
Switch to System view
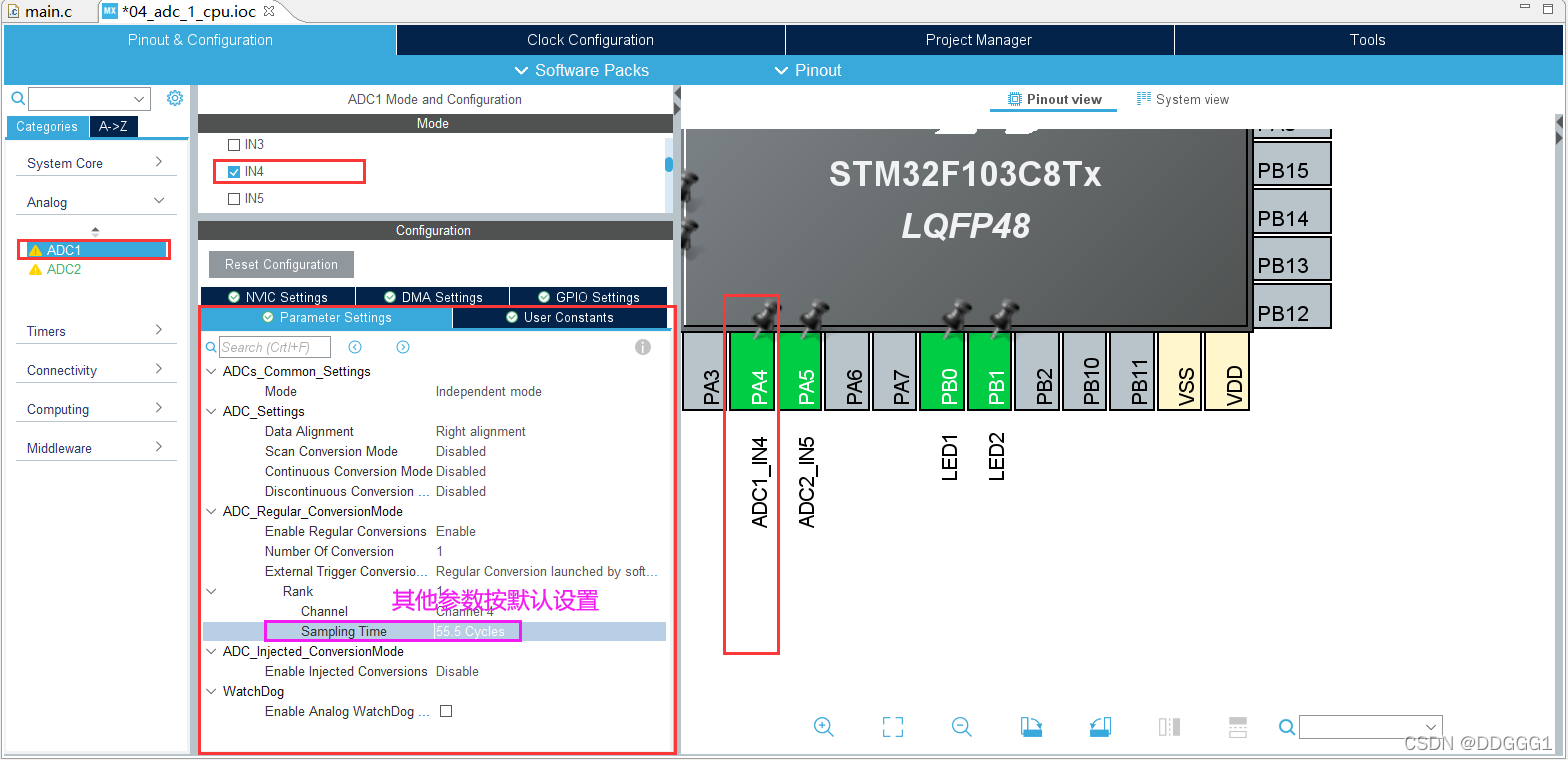[x=1183, y=99]
